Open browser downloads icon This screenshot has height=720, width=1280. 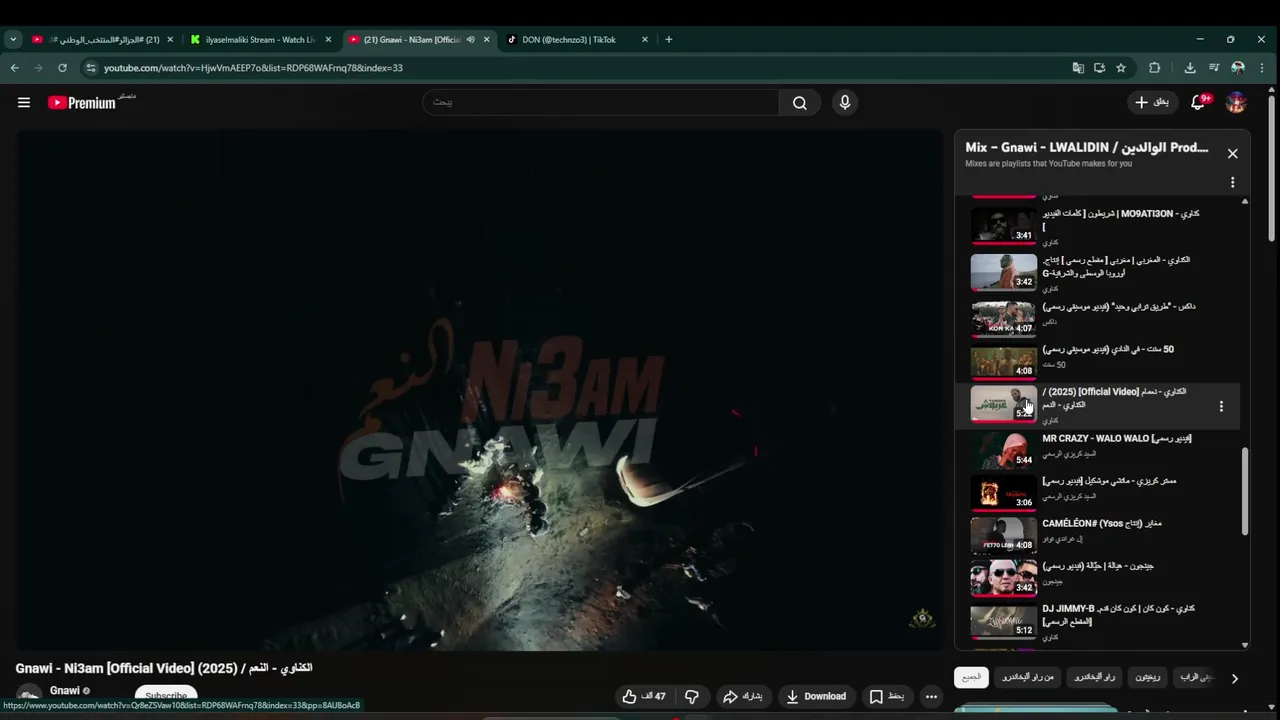[x=1189, y=68]
